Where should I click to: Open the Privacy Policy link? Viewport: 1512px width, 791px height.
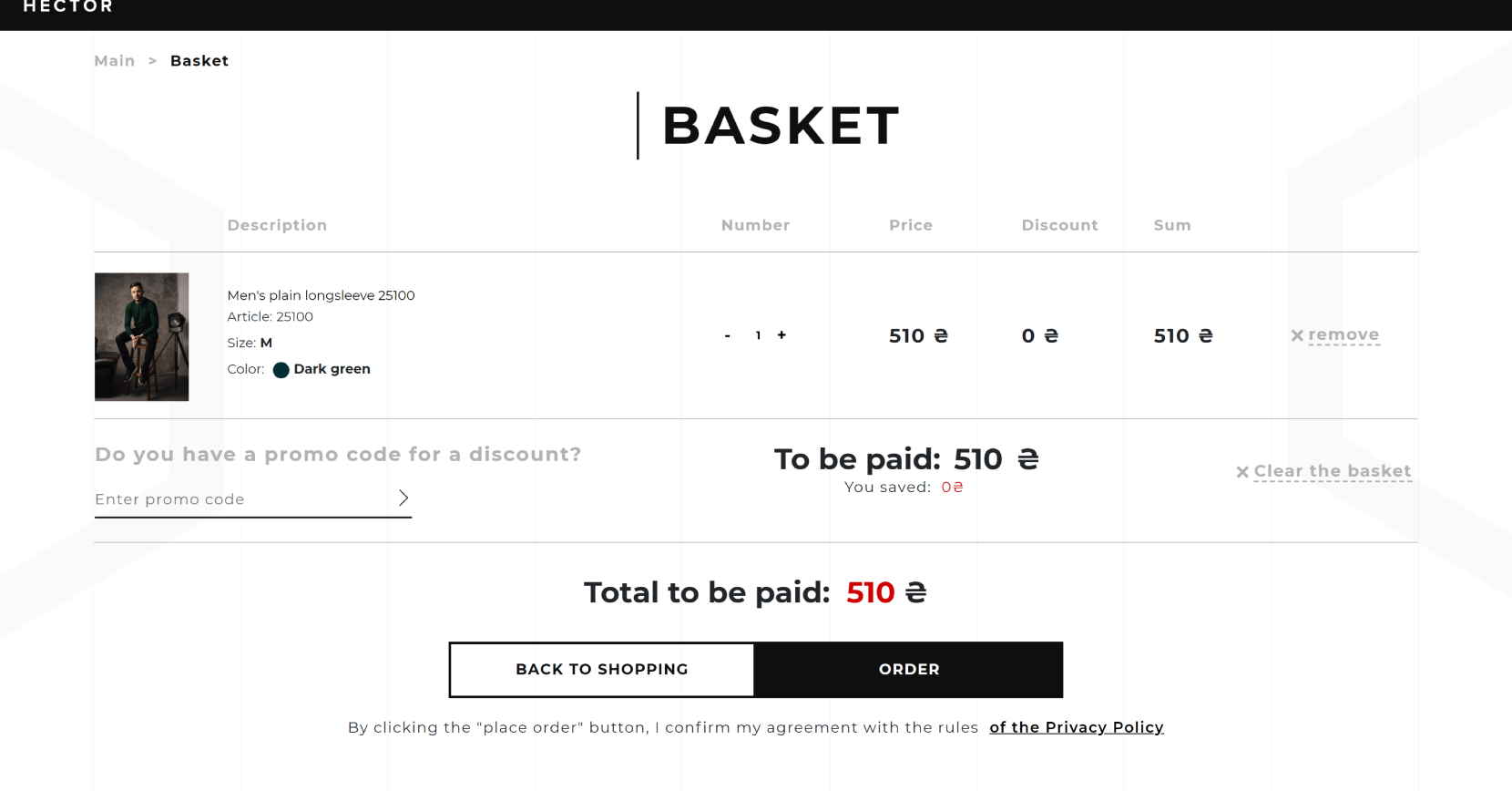[1077, 727]
